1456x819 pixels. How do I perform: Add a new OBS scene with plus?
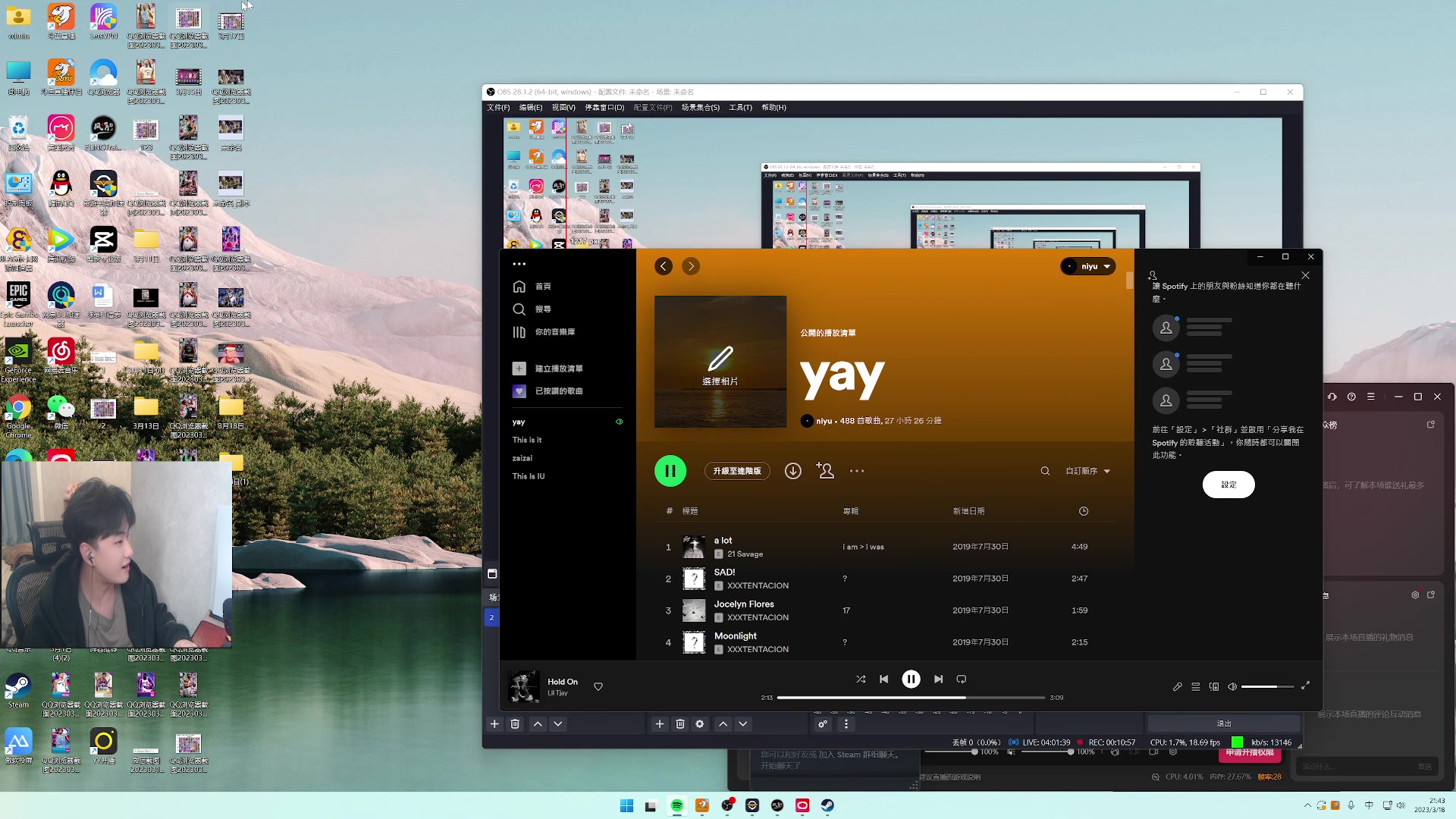(x=494, y=724)
